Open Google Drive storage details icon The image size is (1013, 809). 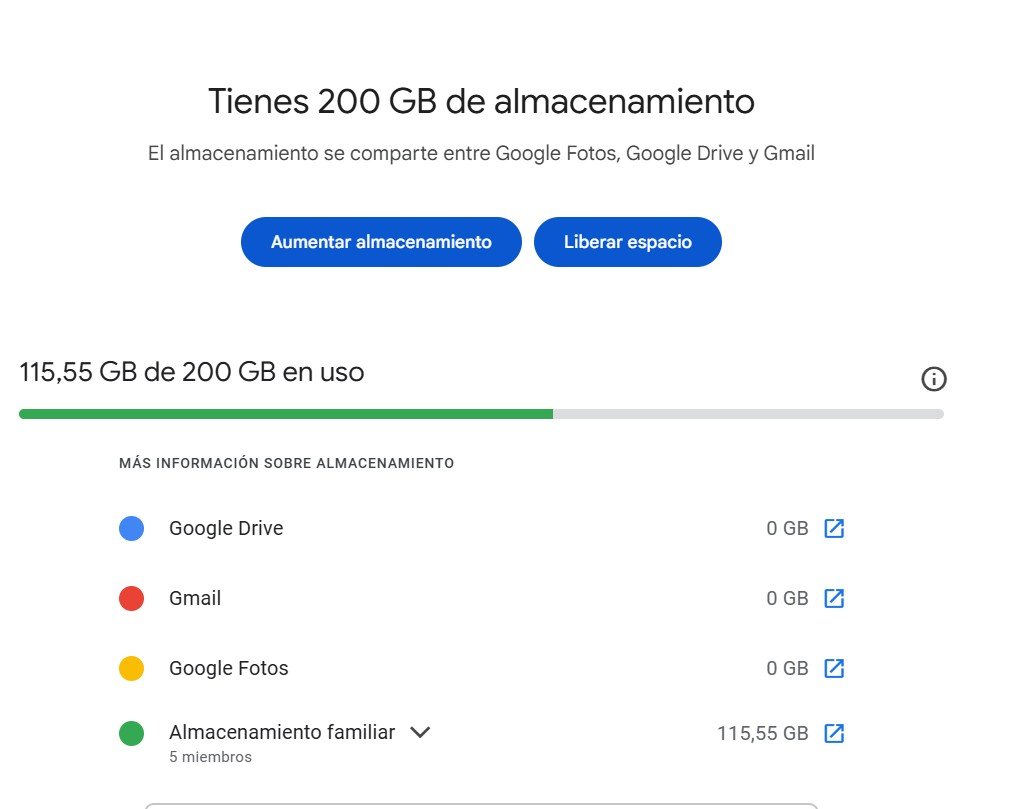(x=834, y=528)
